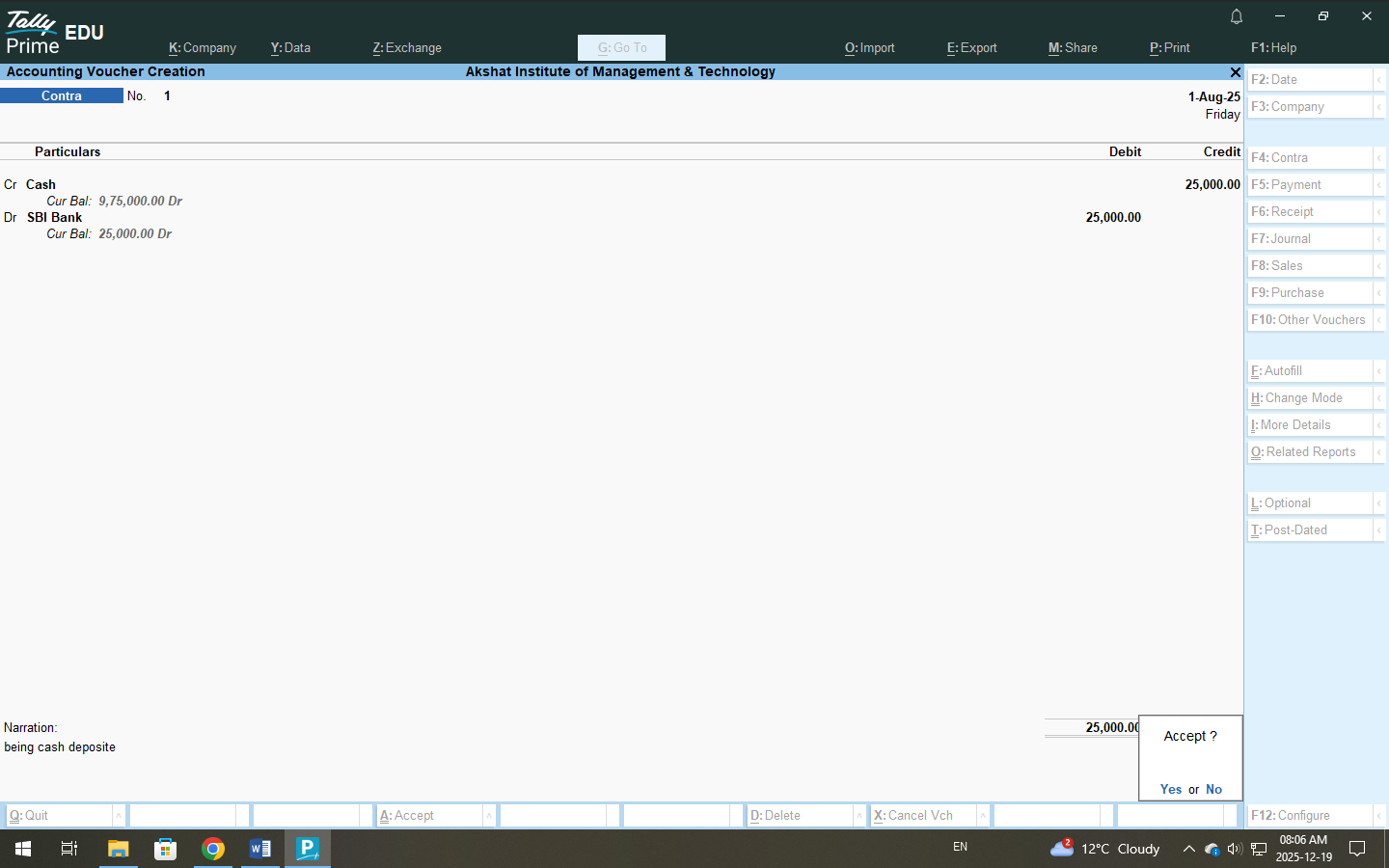Click the Windows Start button

[x=23, y=849]
